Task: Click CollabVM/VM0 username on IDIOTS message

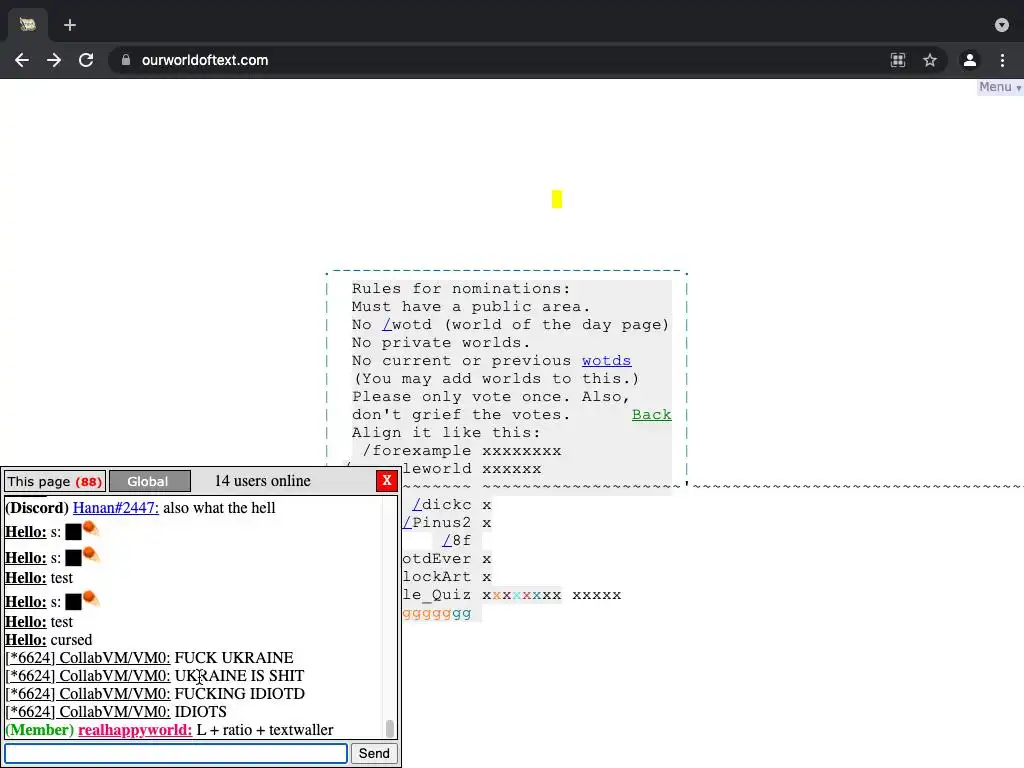Action: click(x=88, y=711)
